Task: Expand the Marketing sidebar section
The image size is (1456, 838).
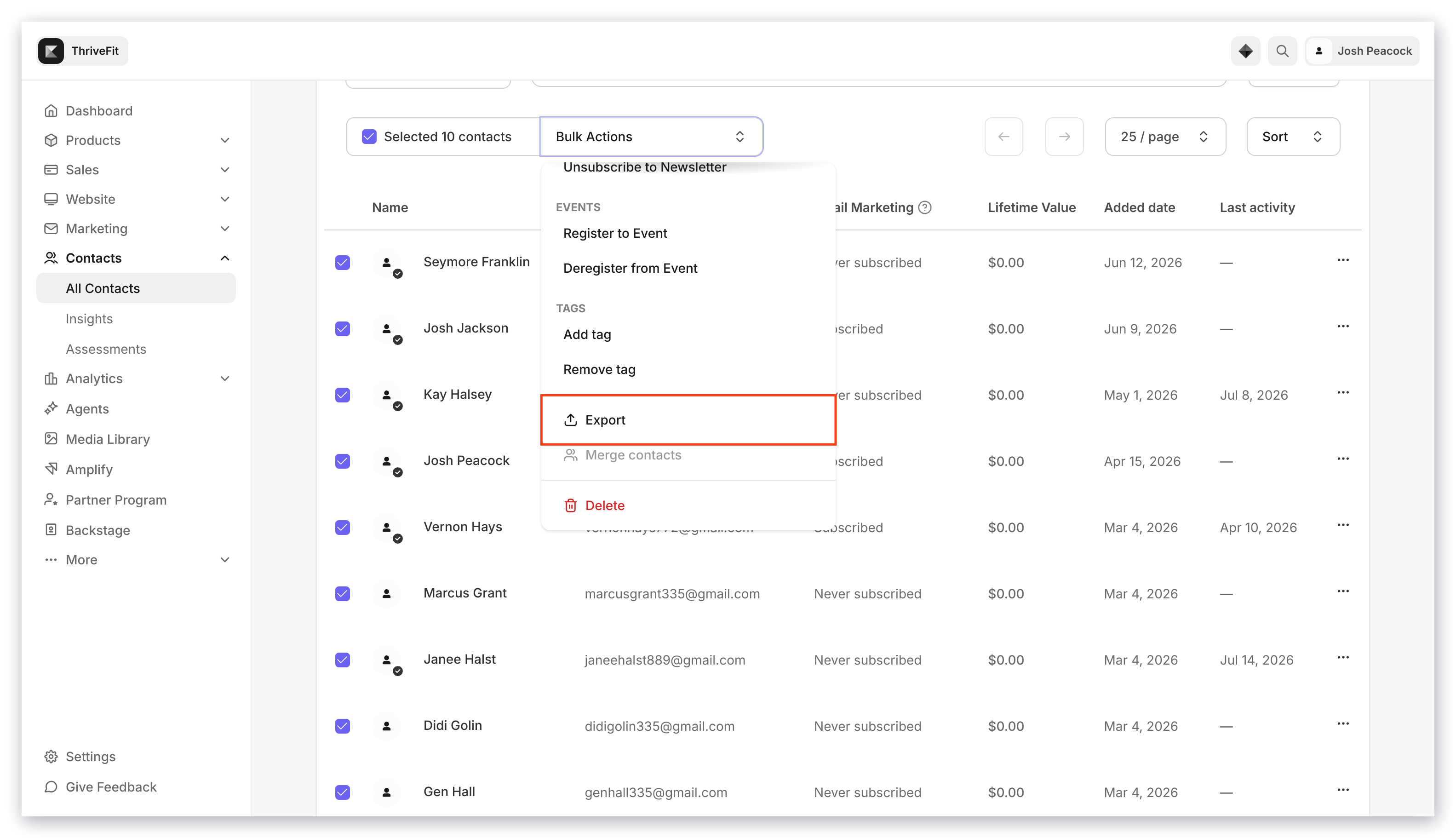Action: pos(225,228)
